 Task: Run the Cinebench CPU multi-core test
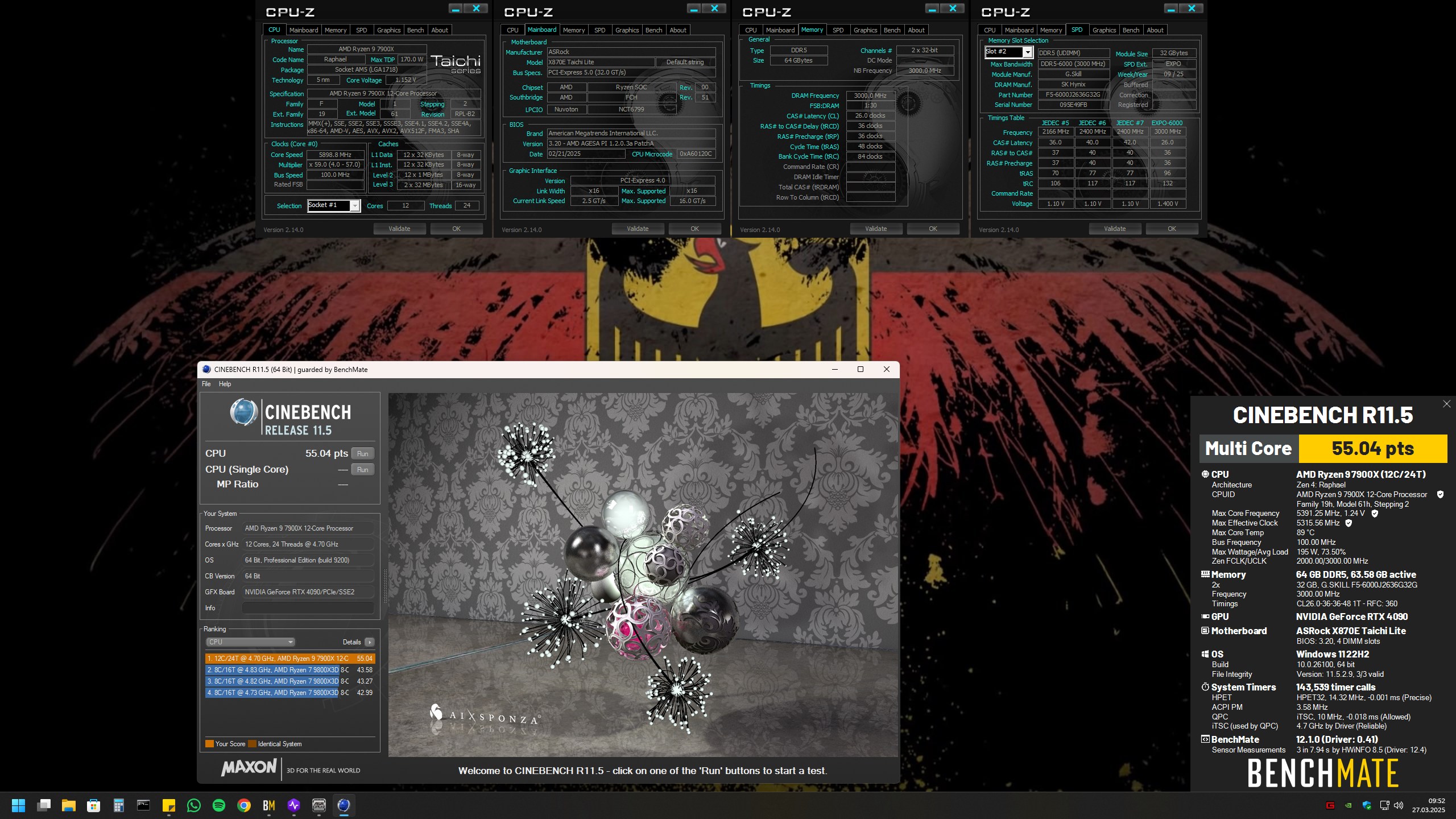coord(363,453)
